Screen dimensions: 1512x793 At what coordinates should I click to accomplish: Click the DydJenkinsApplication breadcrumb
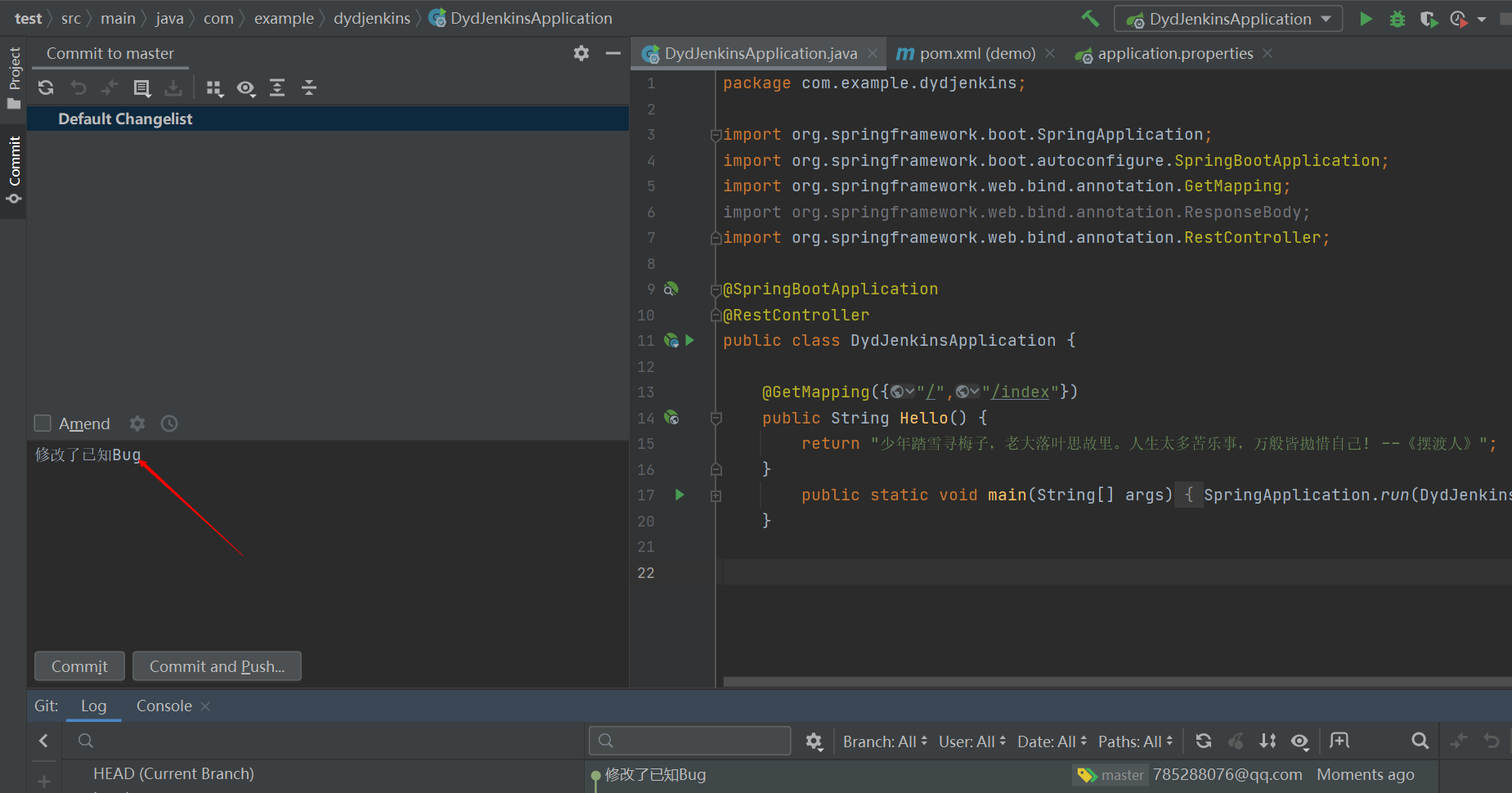pos(521,18)
